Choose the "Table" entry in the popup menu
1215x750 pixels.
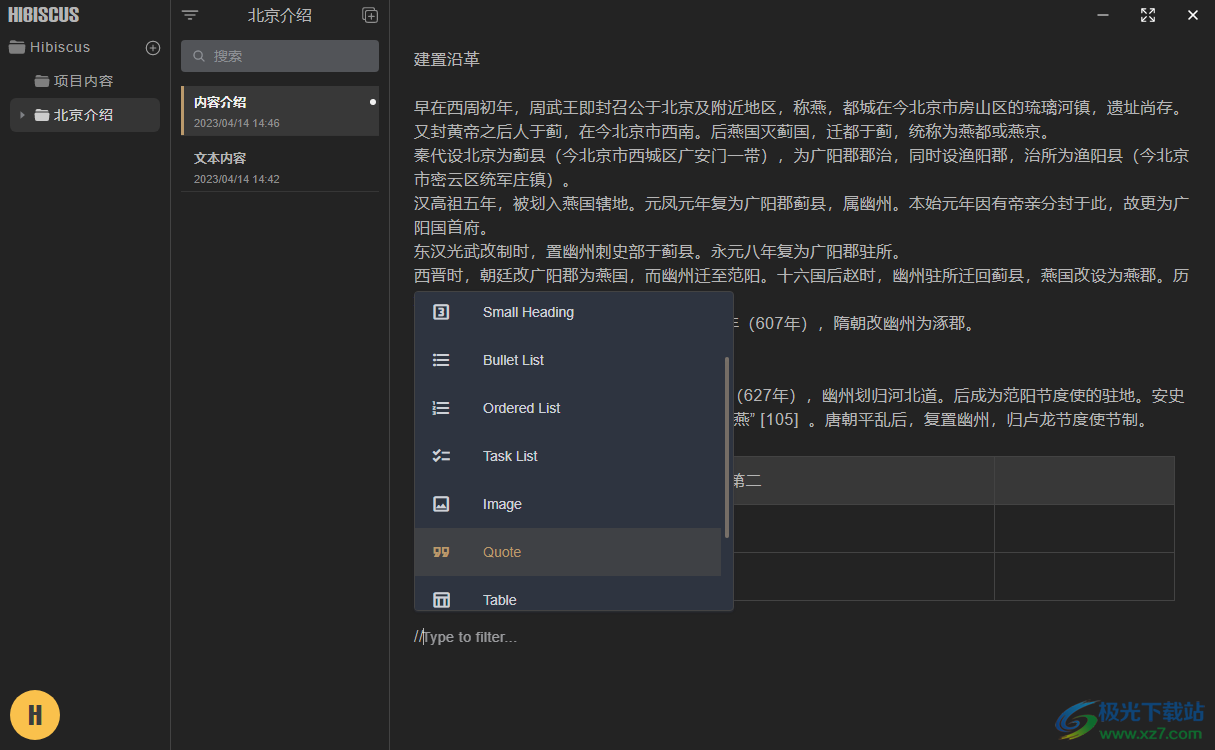point(499,599)
